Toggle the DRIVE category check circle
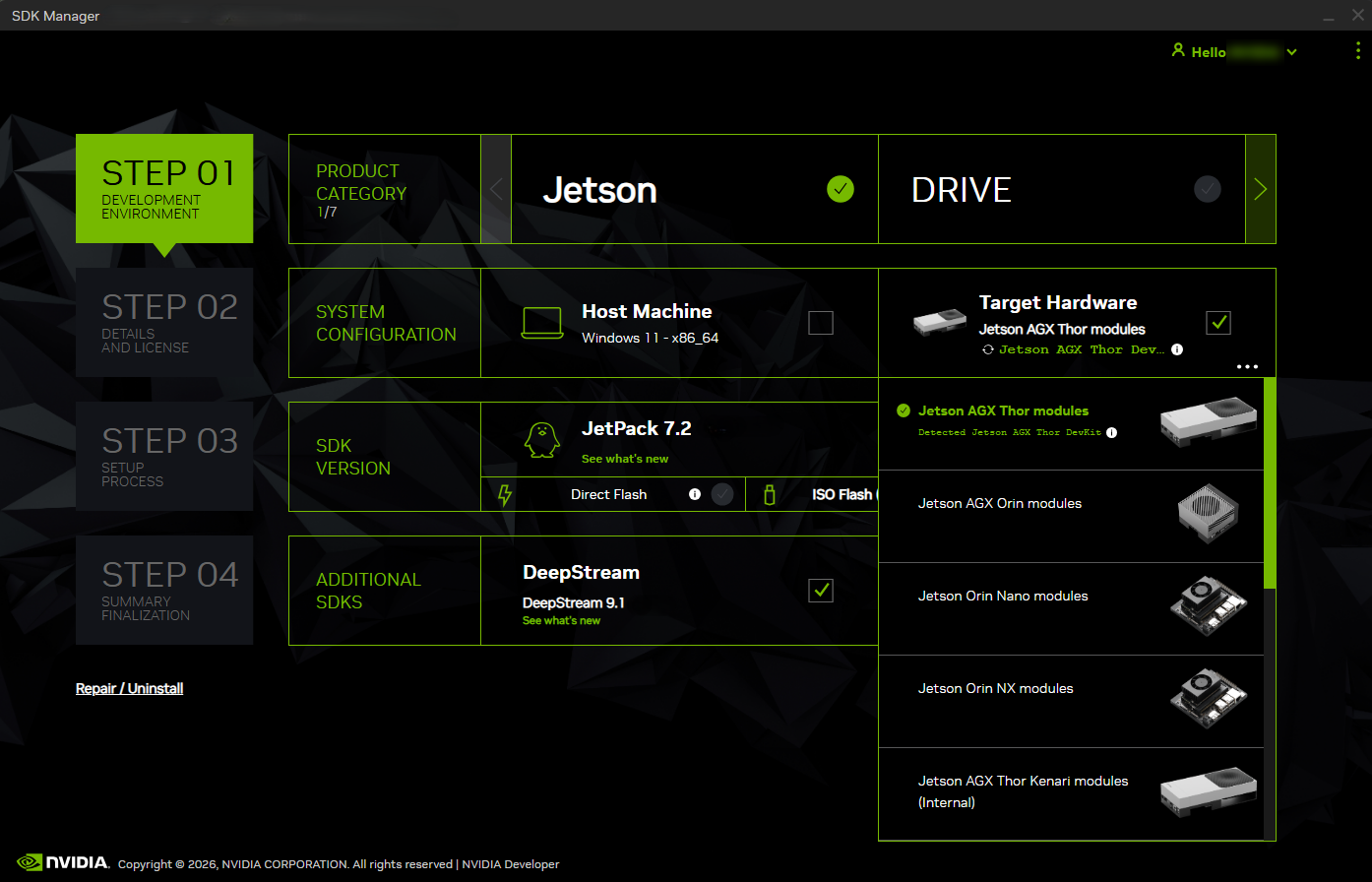The height and width of the screenshot is (882, 1372). tap(1208, 189)
